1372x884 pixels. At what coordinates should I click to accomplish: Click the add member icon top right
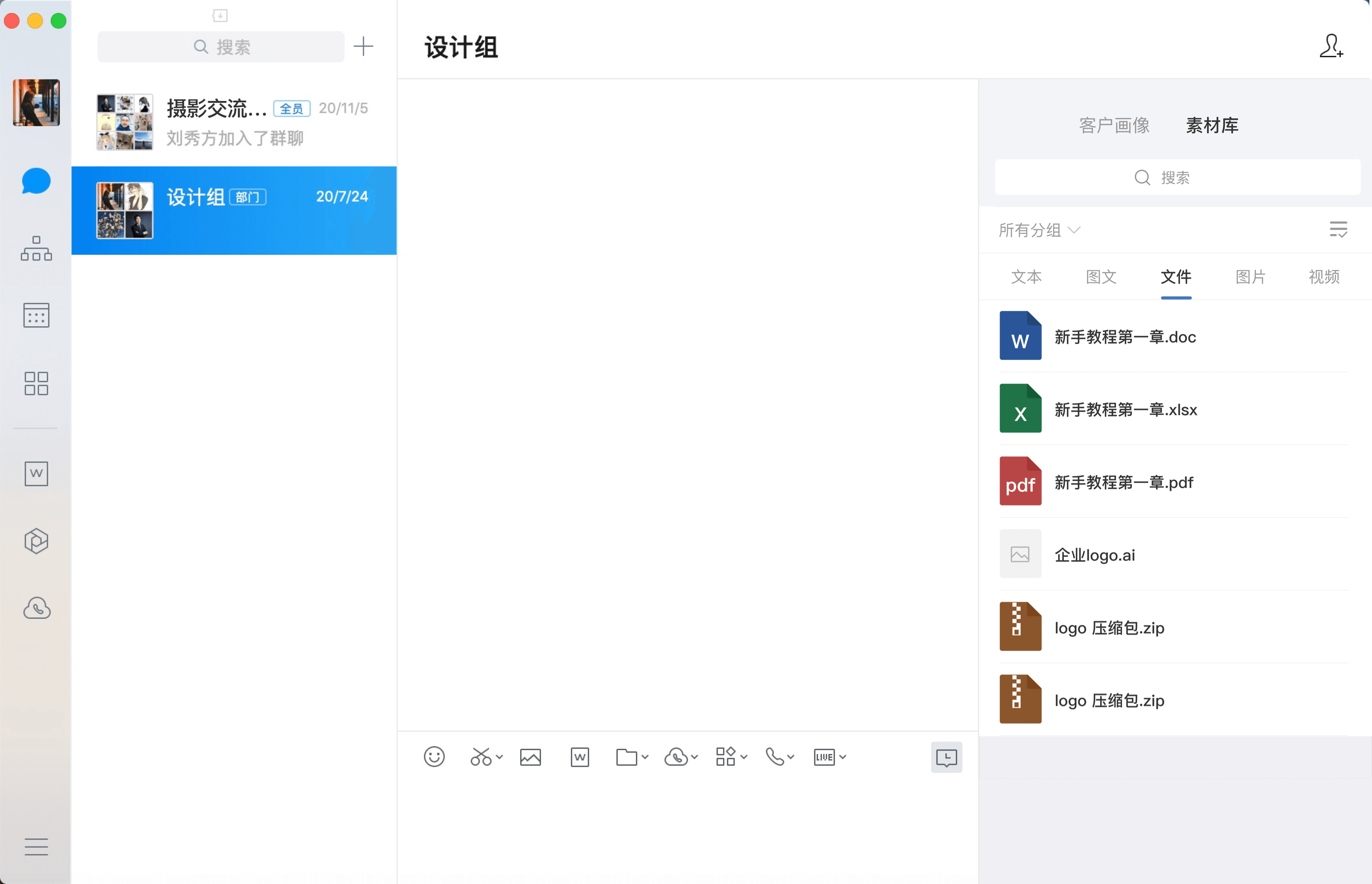click(x=1331, y=46)
